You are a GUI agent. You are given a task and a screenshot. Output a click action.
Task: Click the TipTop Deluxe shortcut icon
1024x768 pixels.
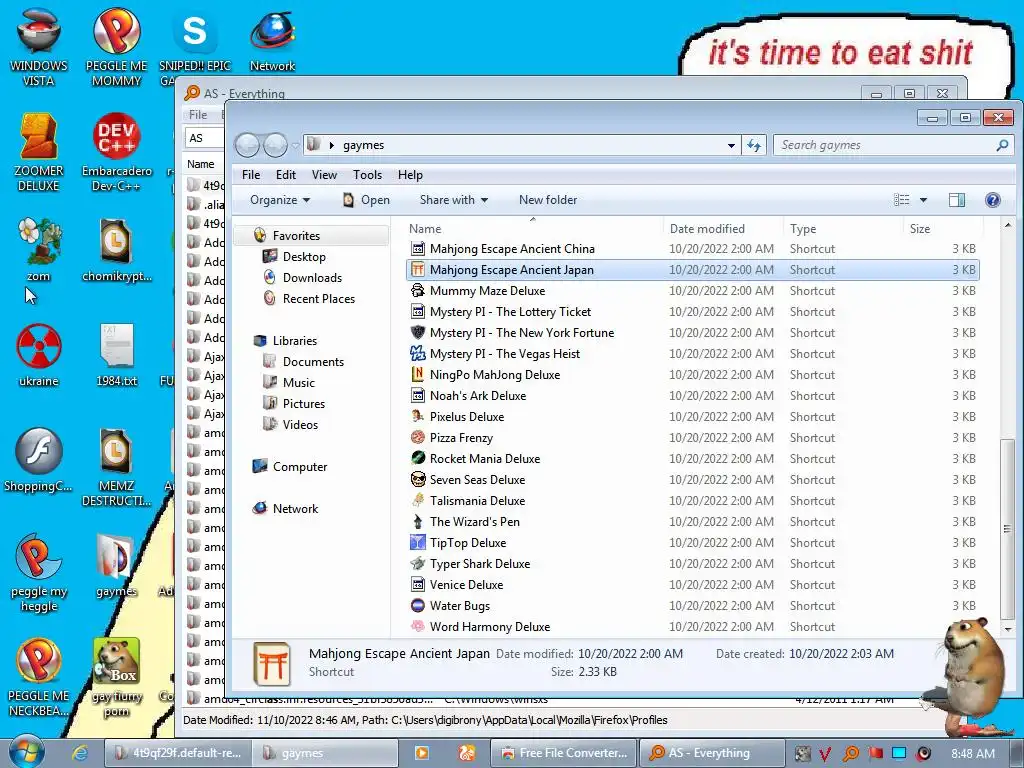[x=418, y=542]
